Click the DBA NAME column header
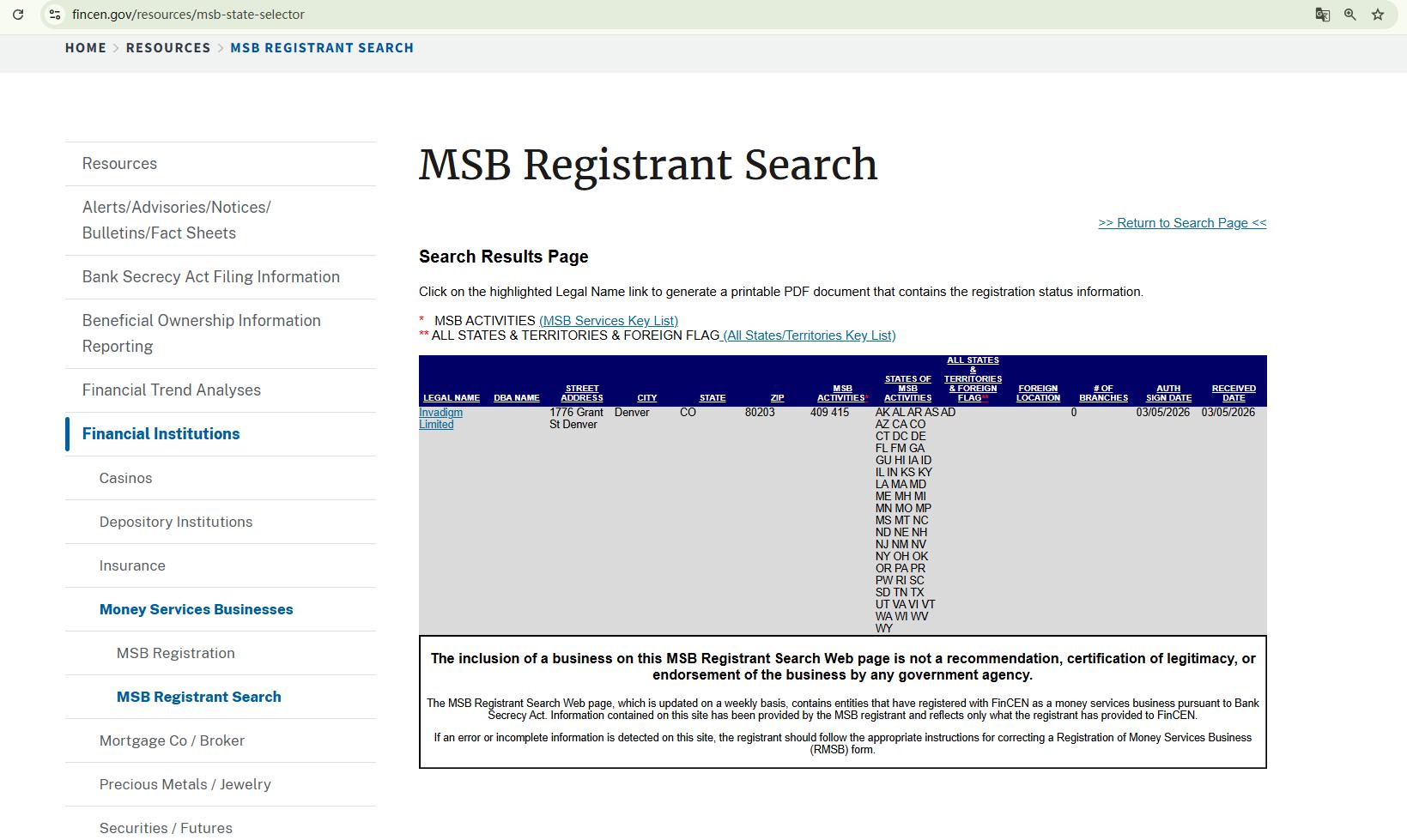Image resolution: width=1407 pixels, height=840 pixels. pos(517,398)
